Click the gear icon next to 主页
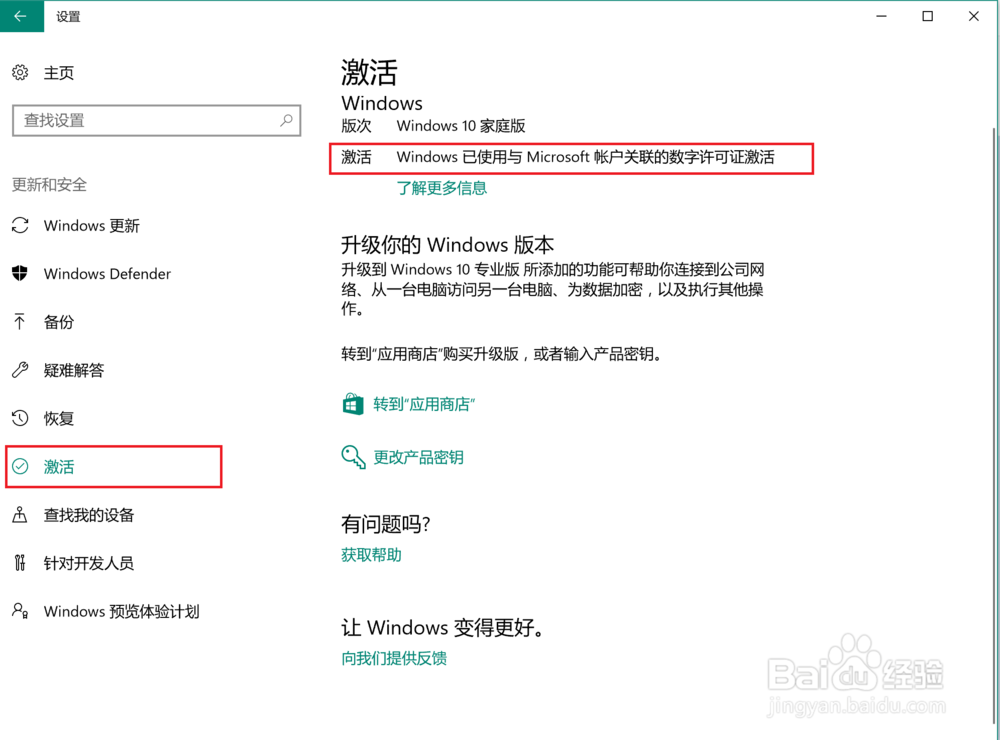The width and height of the screenshot is (1000, 740). (20, 73)
